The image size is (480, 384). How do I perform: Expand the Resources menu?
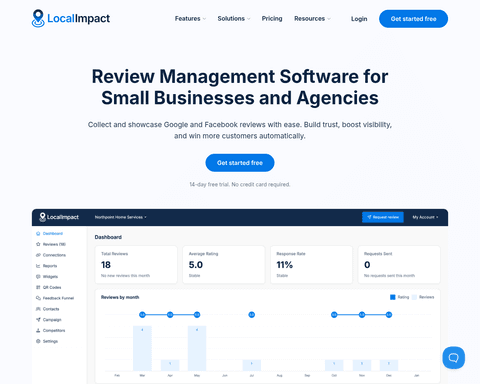(x=312, y=19)
